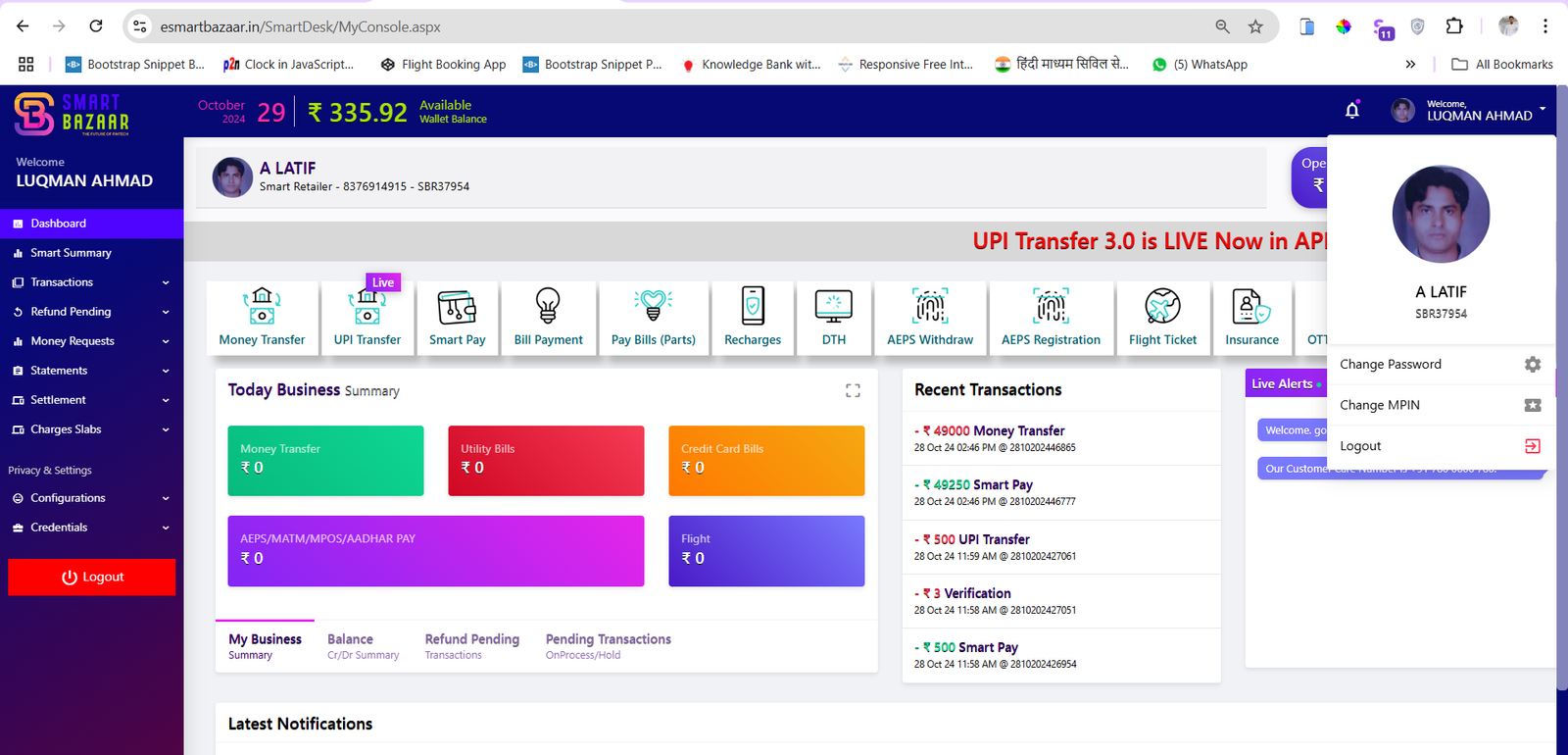Select the UPI Transfer service icon

coord(367,307)
